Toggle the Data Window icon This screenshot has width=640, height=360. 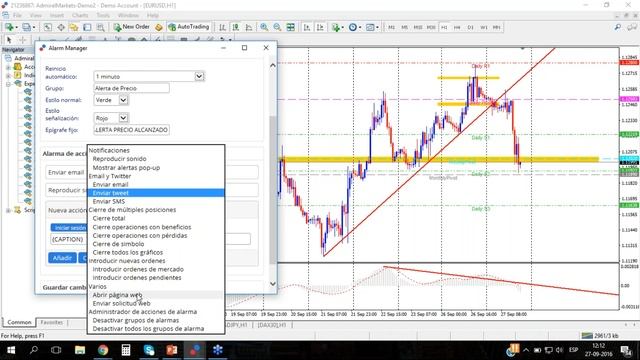pos(61,27)
